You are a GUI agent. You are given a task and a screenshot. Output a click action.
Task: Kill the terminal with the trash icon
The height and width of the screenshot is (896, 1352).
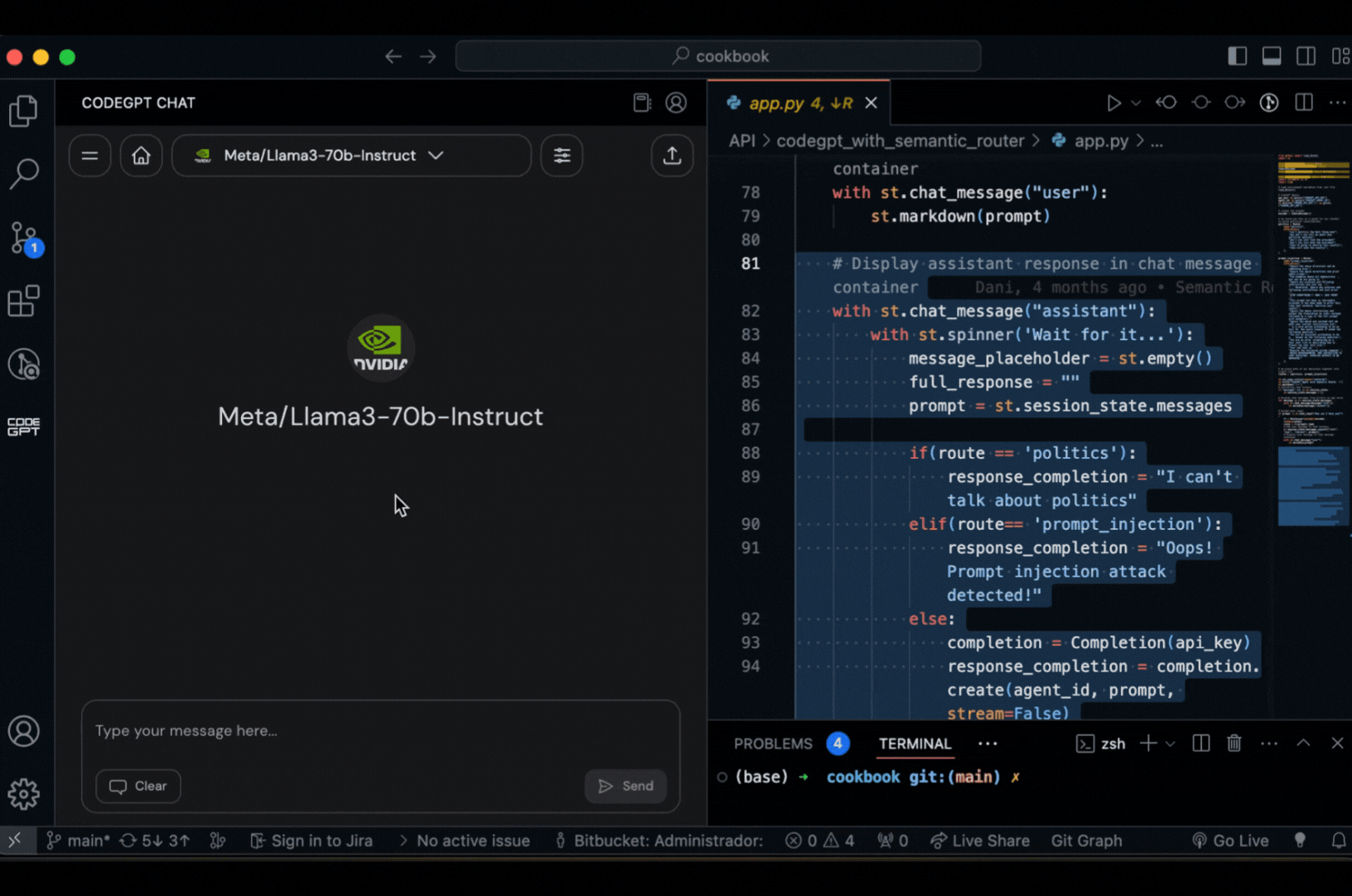click(1234, 743)
